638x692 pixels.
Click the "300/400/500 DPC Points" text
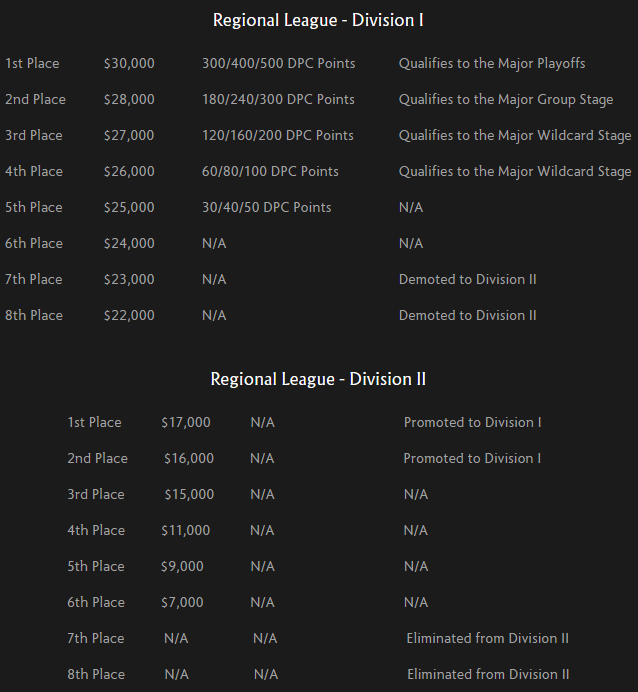278,63
